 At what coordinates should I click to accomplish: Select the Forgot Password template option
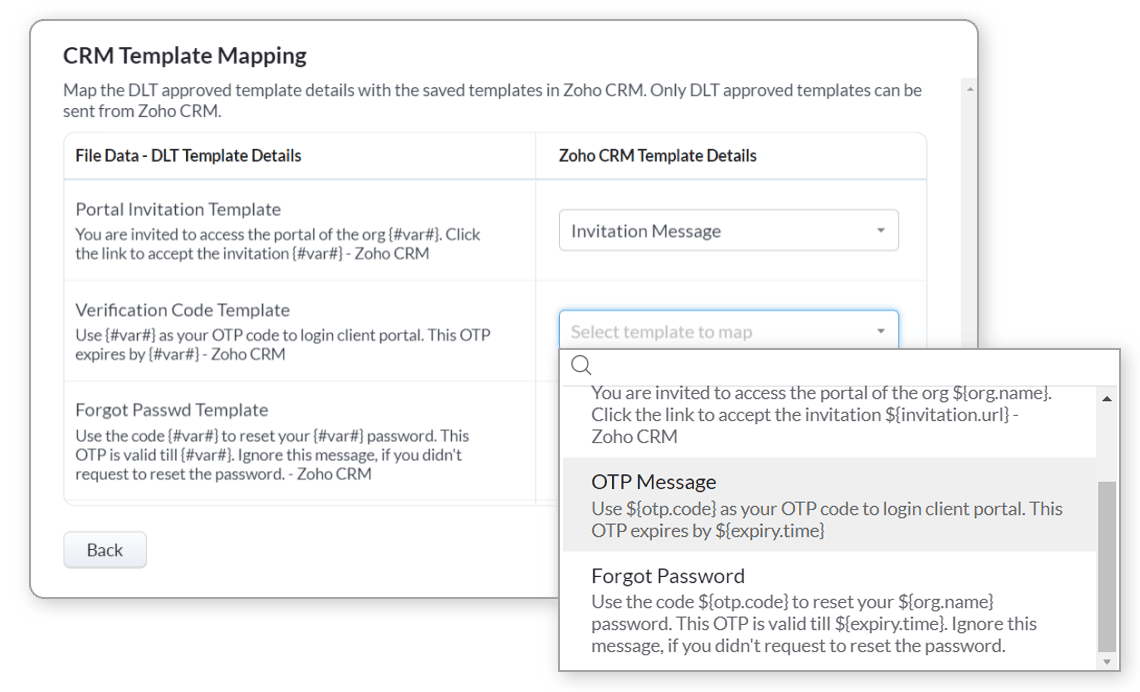(667, 576)
